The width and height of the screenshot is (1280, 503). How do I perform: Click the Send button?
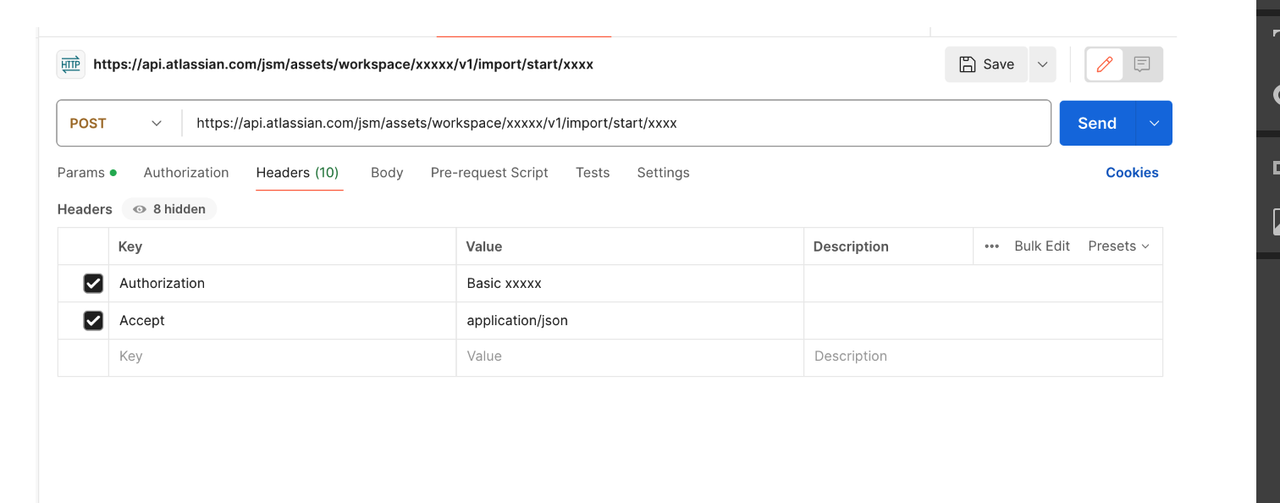[x=1097, y=123]
